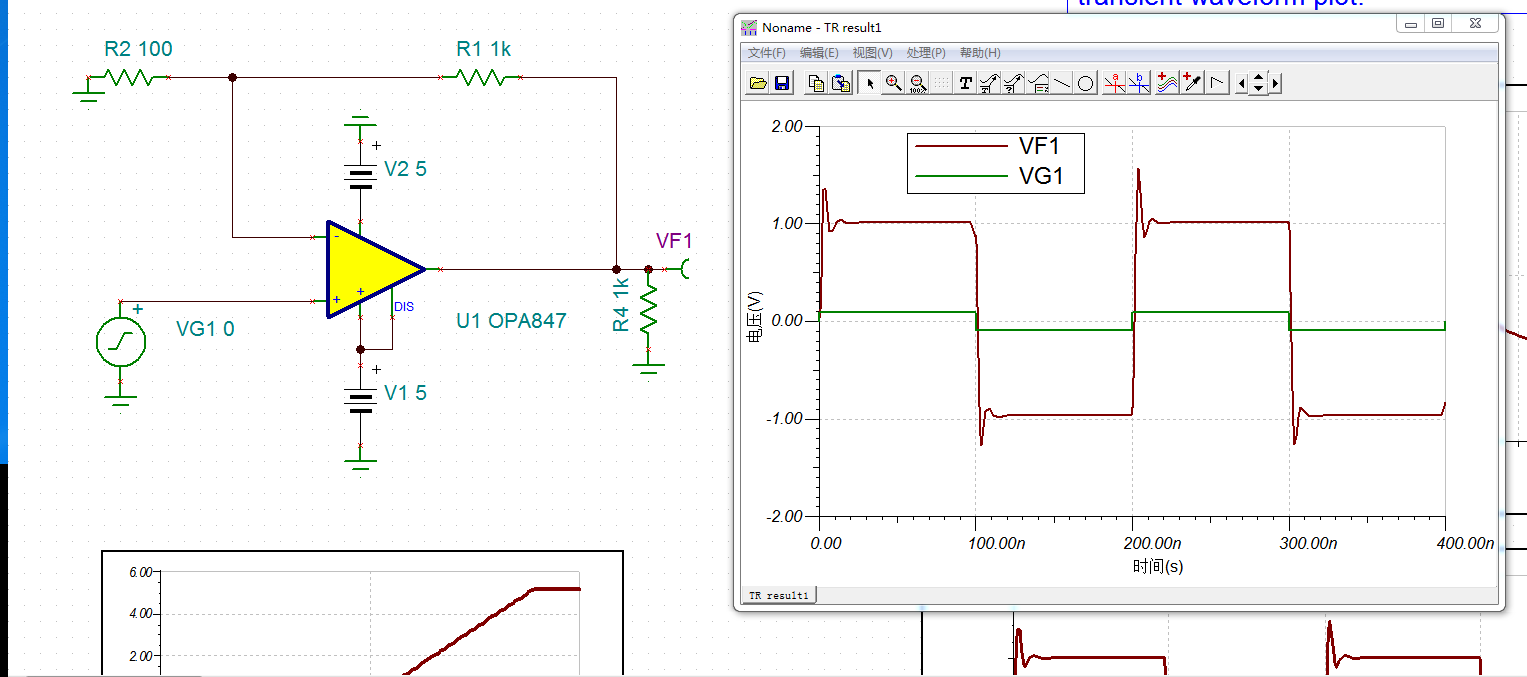Select load resistor R4 1k
The height and width of the screenshot is (677, 1527).
pyautogui.click(x=648, y=310)
